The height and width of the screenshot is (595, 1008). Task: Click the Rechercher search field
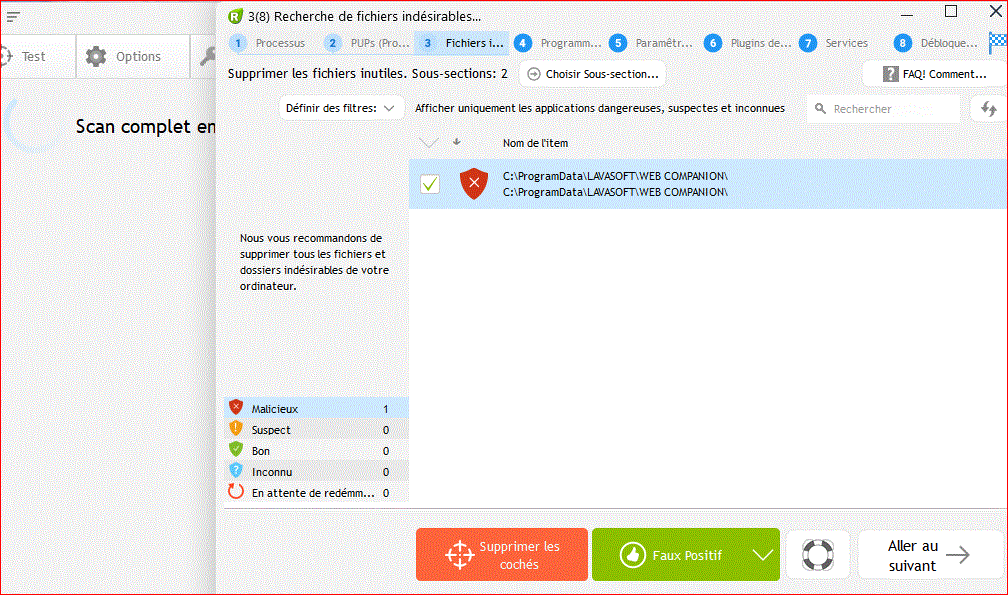click(883, 109)
